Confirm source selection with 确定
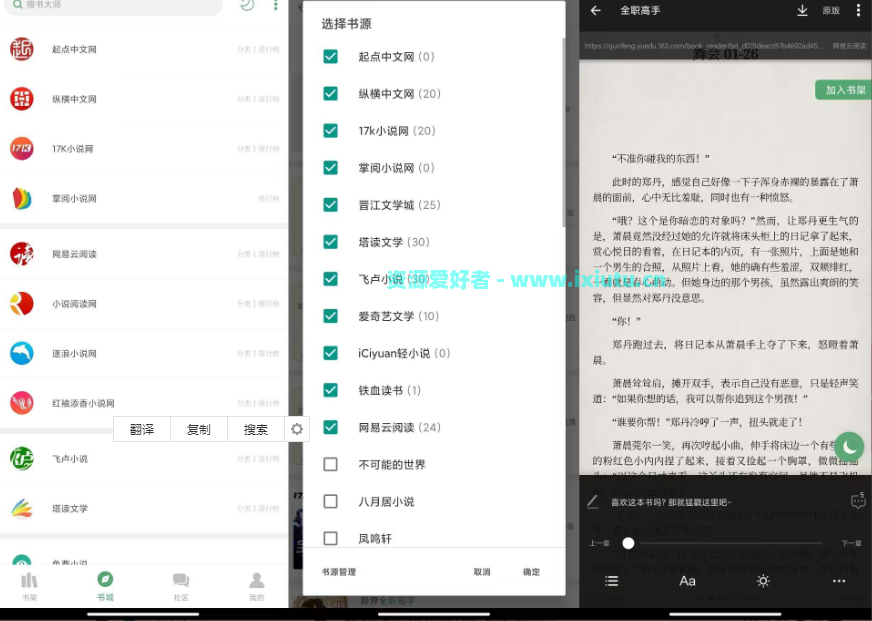This screenshot has width=872, height=621. coord(531,572)
